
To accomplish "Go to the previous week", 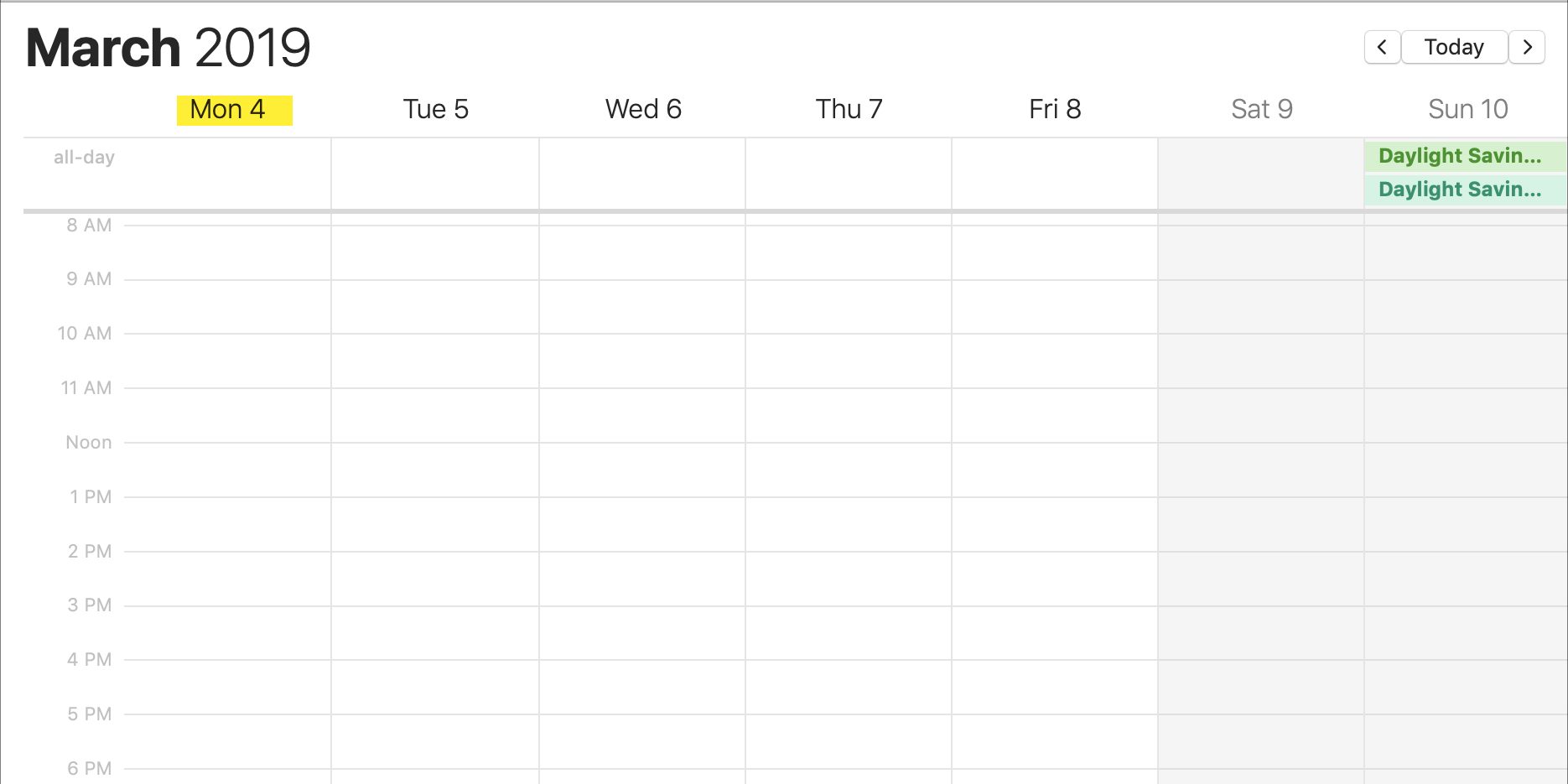I will tap(1382, 47).
